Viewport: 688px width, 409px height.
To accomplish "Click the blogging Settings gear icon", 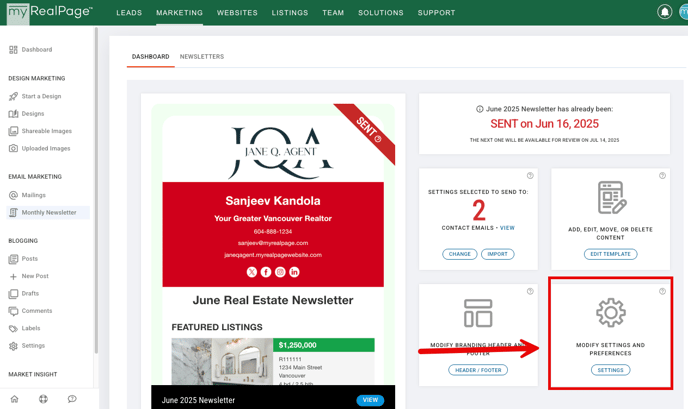I will (x=13, y=346).
